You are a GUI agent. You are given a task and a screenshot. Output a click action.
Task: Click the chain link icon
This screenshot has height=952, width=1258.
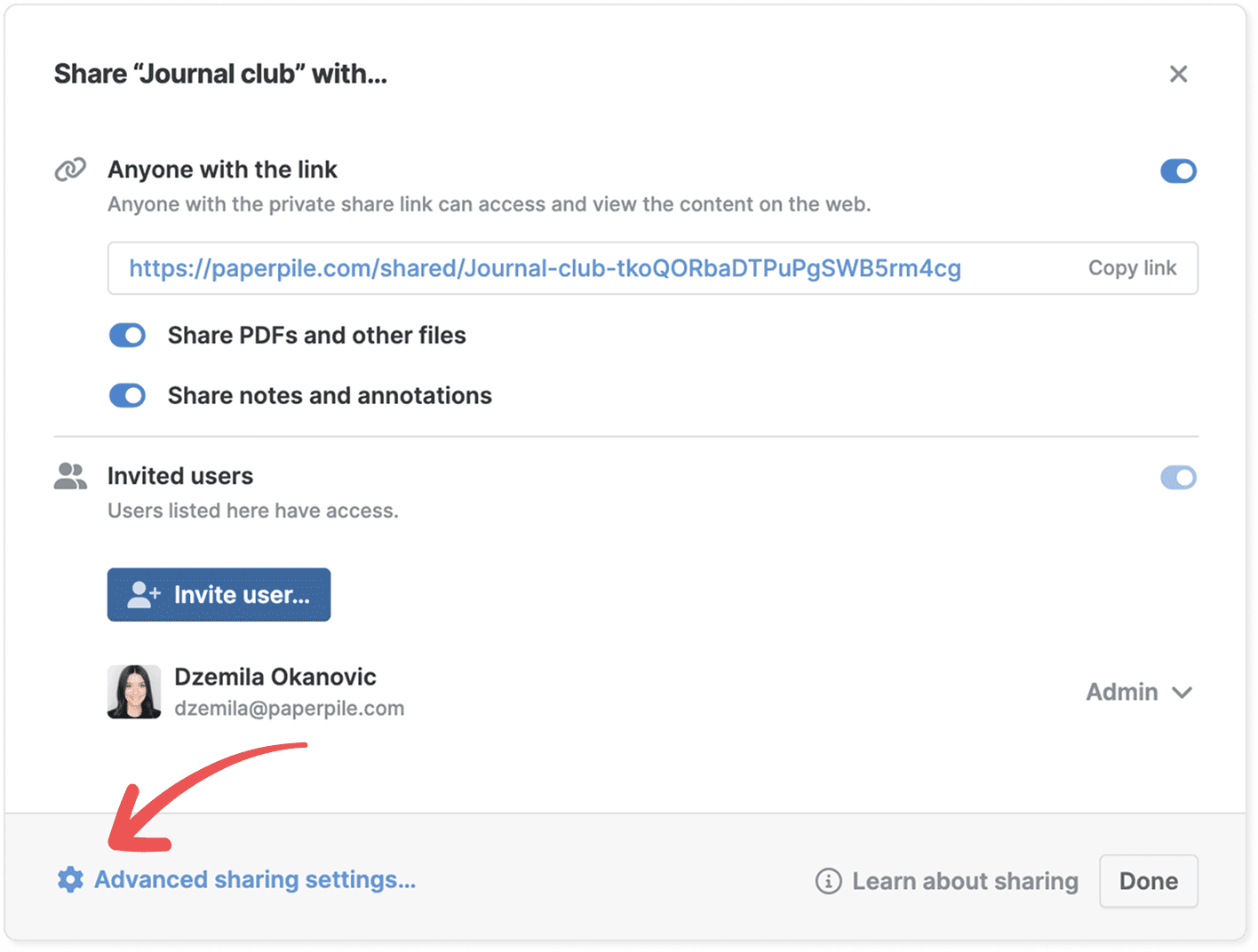pos(70,169)
